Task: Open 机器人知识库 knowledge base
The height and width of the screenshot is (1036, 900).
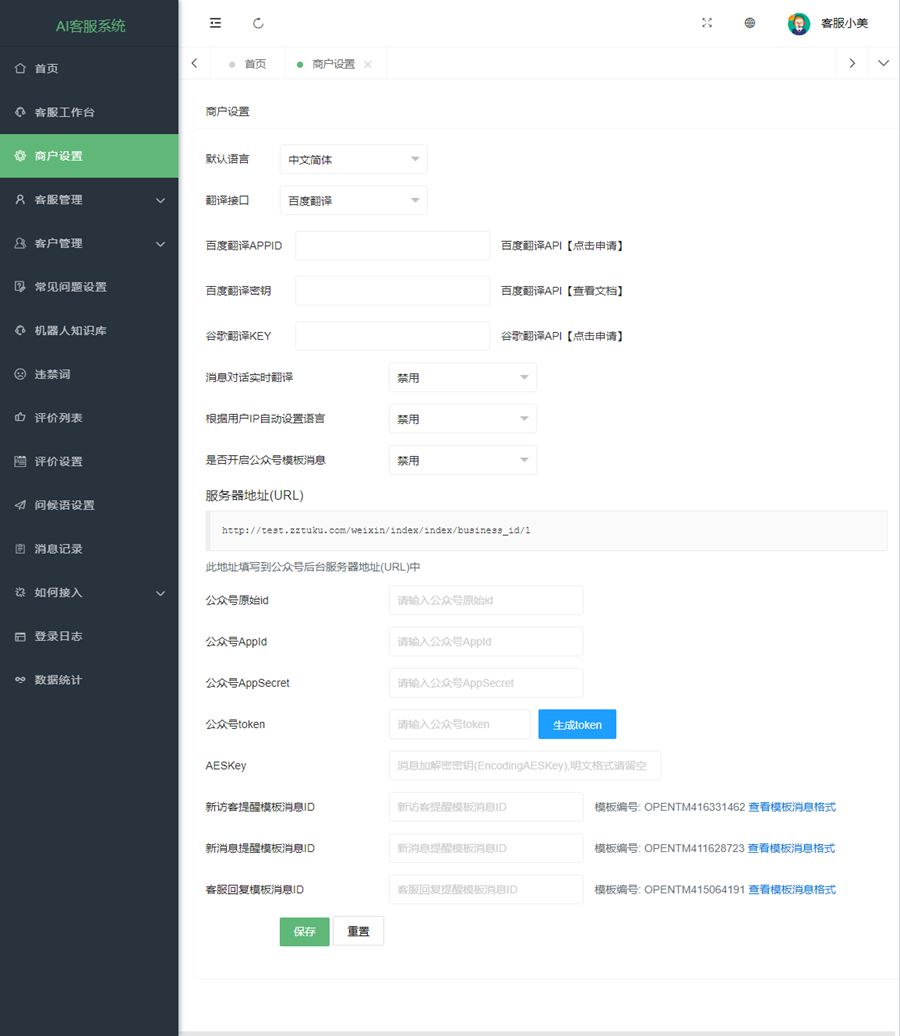Action: click(x=67, y=330)
